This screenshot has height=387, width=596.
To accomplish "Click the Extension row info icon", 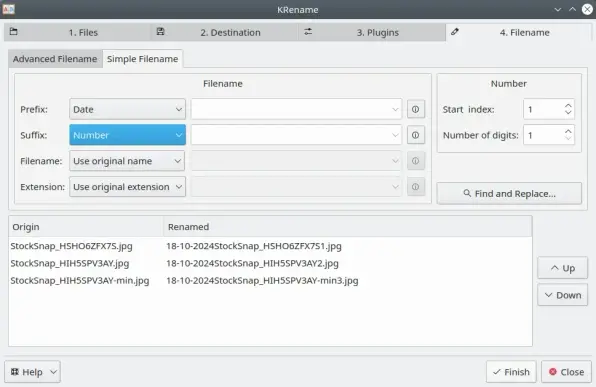I will (415, 187).
